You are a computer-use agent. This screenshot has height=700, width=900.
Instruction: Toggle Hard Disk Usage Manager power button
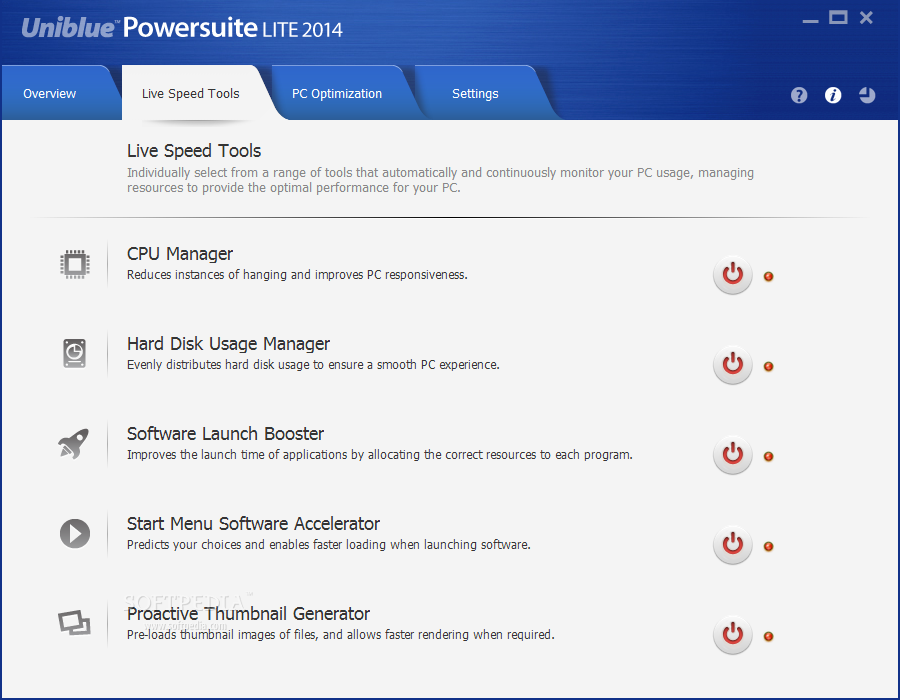click(x=732, y=364)
